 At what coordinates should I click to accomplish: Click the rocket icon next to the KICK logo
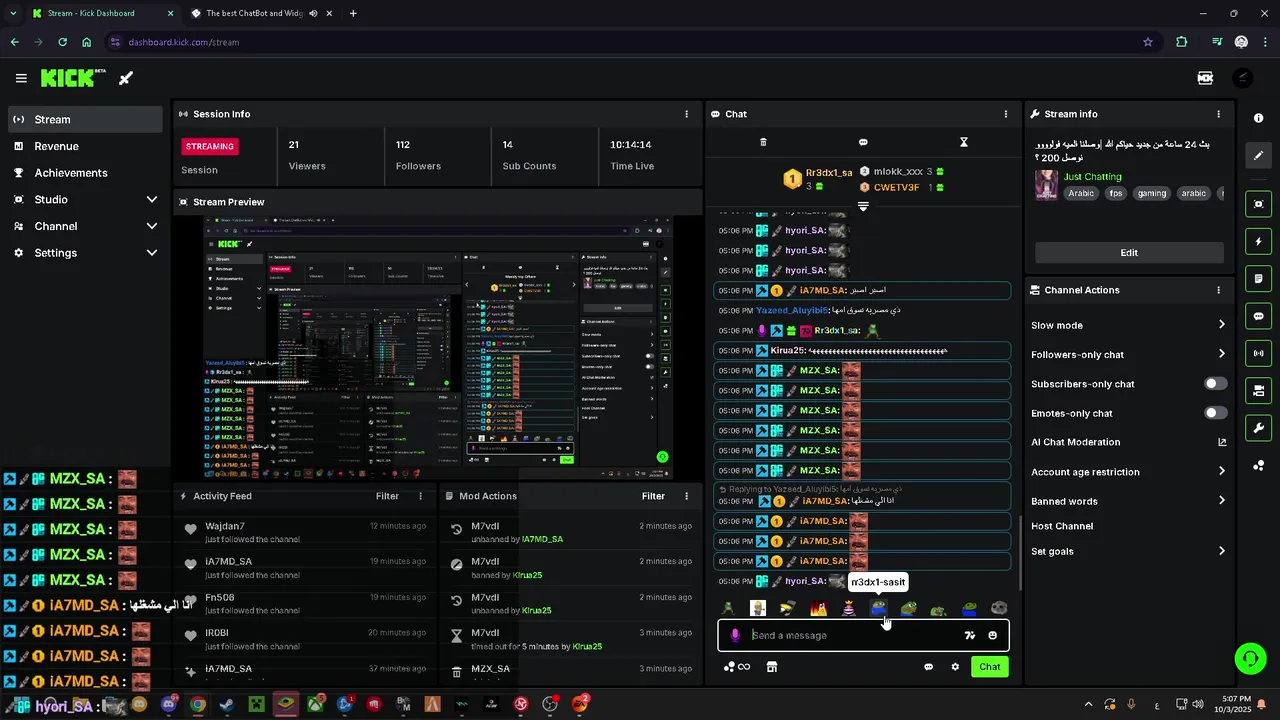126,78
